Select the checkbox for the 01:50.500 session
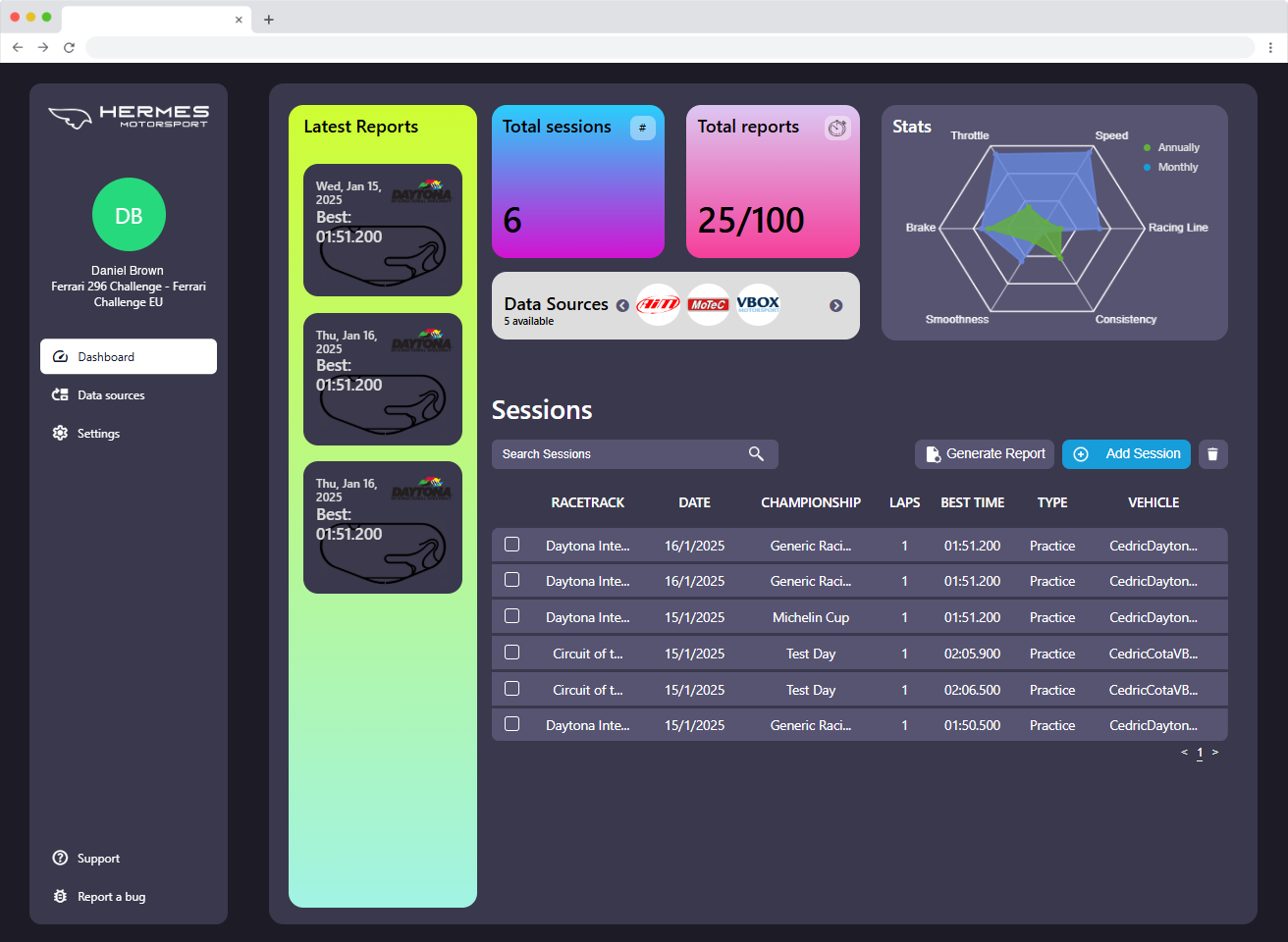Image resolution: width=1288 pixels, height=942 pixels. pyautogui.click(x=511, y=724)
